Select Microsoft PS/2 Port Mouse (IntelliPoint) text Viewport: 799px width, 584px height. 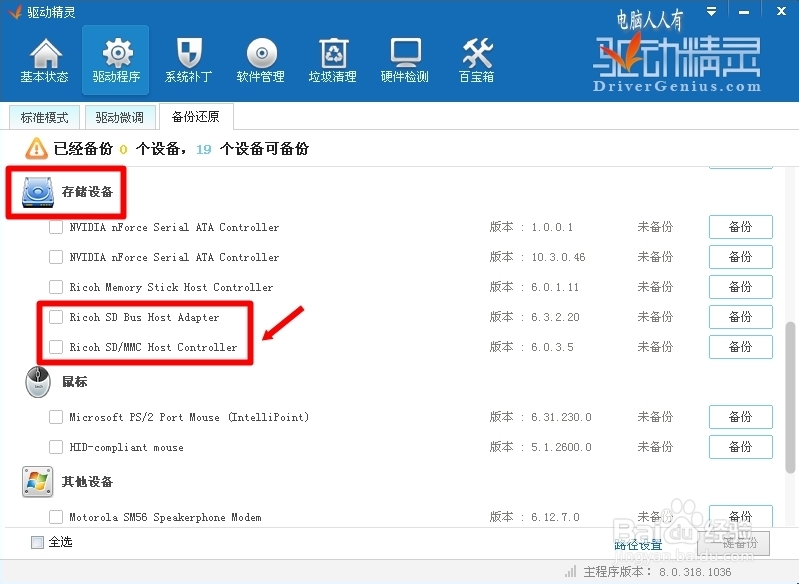coord(189,417)
